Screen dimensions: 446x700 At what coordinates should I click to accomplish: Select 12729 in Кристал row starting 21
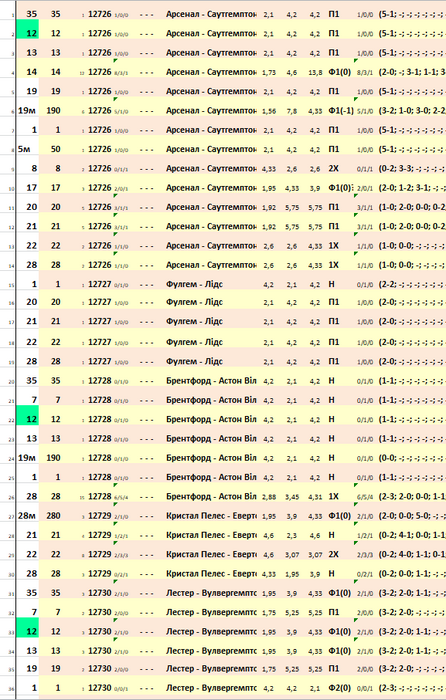pos(100,535)
